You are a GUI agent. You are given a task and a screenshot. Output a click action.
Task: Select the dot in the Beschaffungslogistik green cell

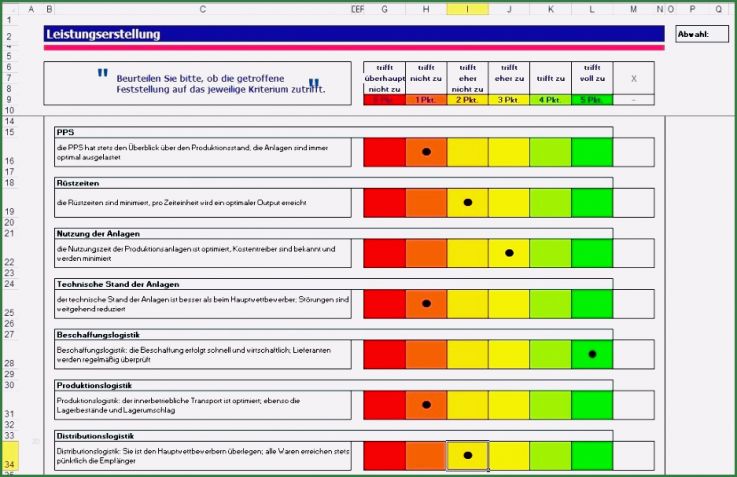[592, 354]
